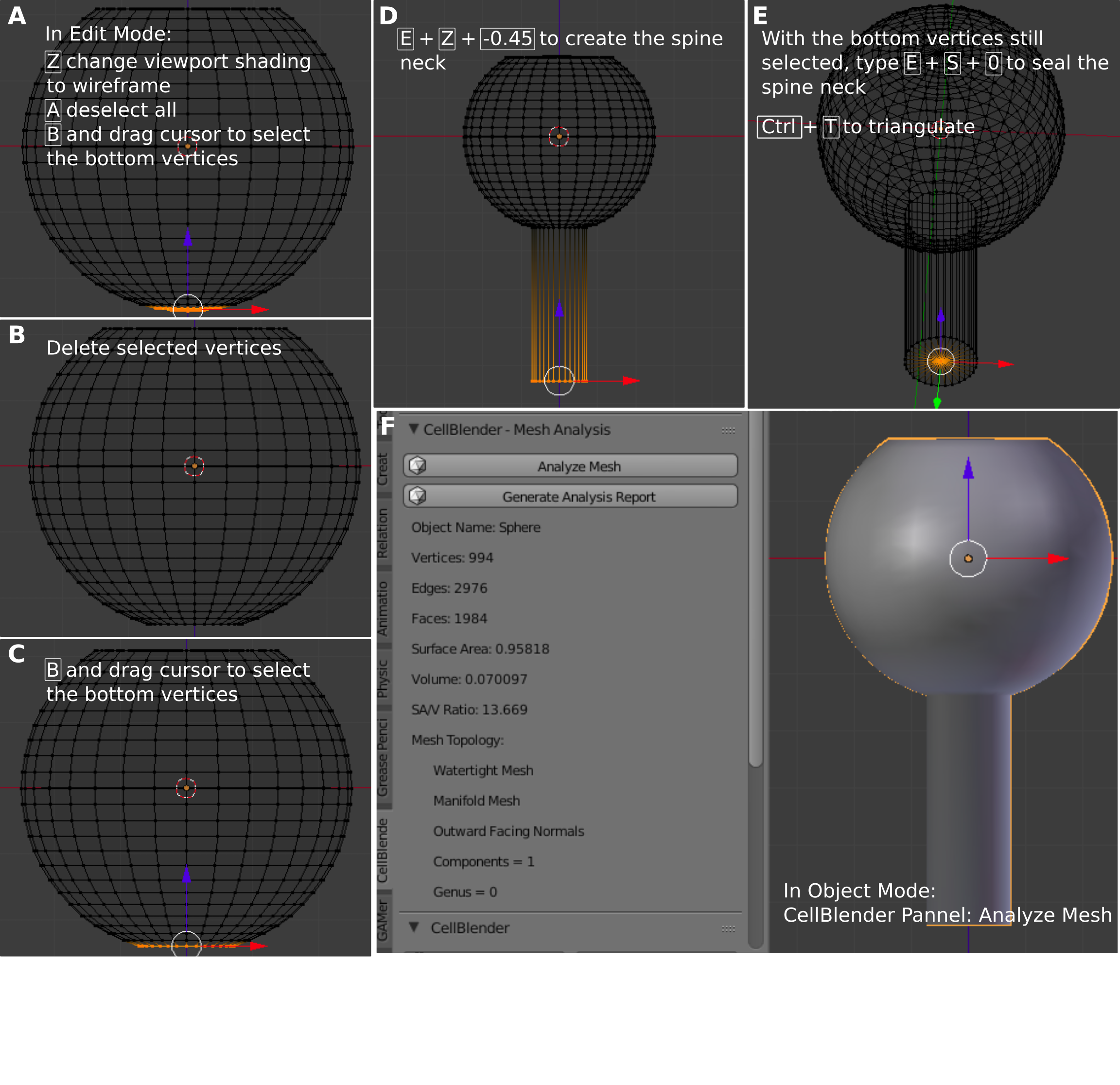Click the lower CellBlender panel drag grip
The image size is (1120, 1085).
coord(728,928)
